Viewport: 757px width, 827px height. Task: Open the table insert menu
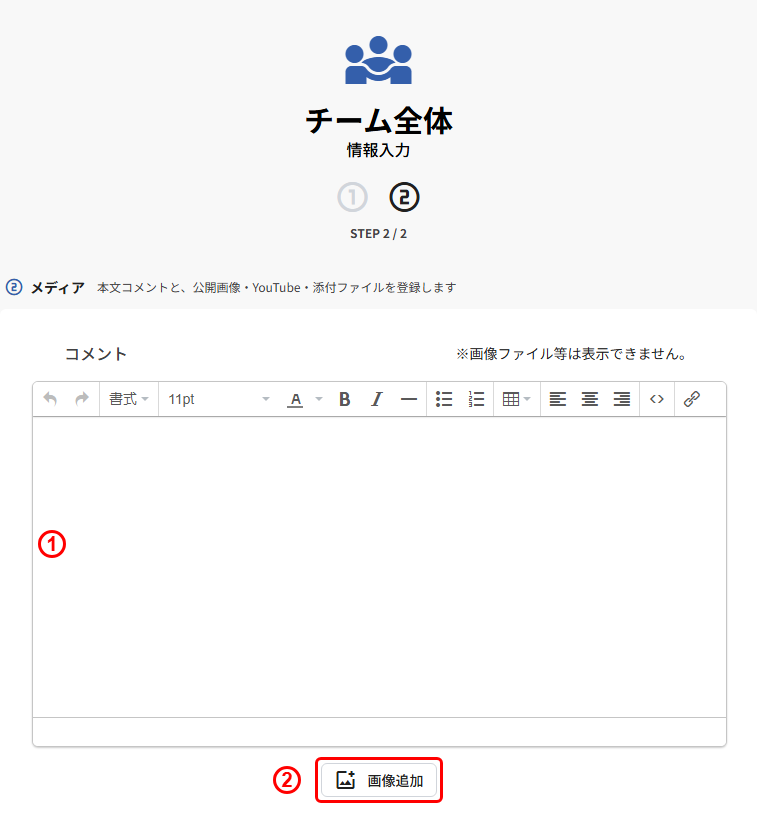click(516, 399)
